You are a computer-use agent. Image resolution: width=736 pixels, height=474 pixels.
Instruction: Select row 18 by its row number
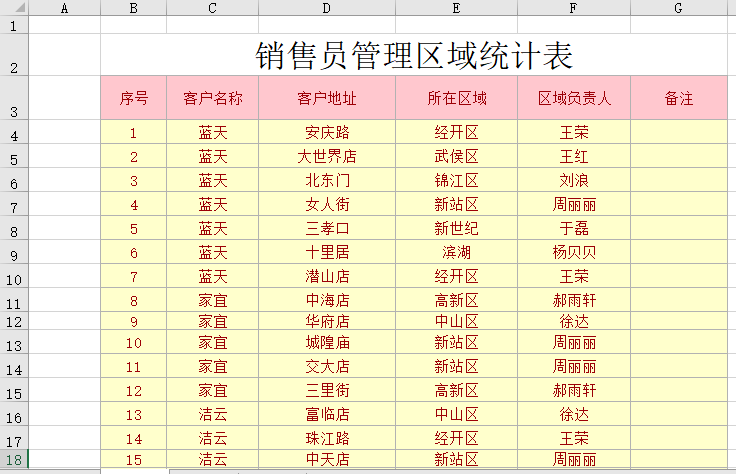click(x=14, y=459)
